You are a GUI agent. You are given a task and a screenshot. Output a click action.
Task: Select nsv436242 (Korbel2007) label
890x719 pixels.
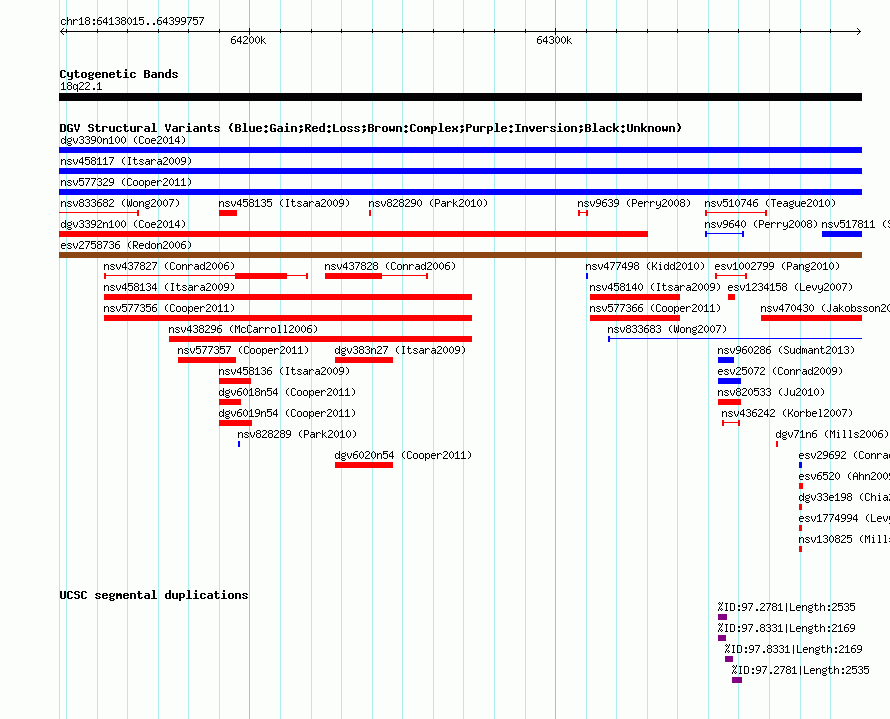click(x=787, y=413)
